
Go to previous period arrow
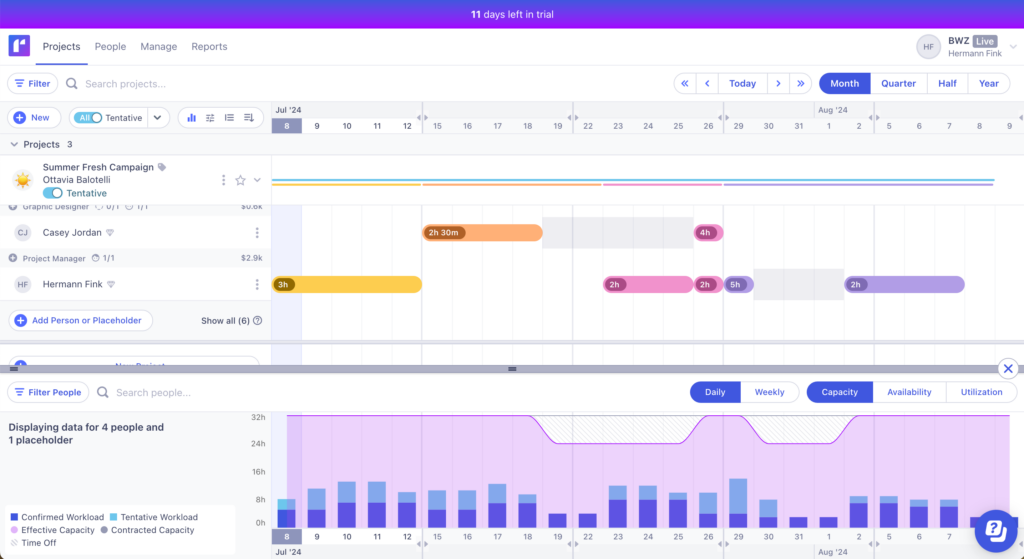point(707,84)
